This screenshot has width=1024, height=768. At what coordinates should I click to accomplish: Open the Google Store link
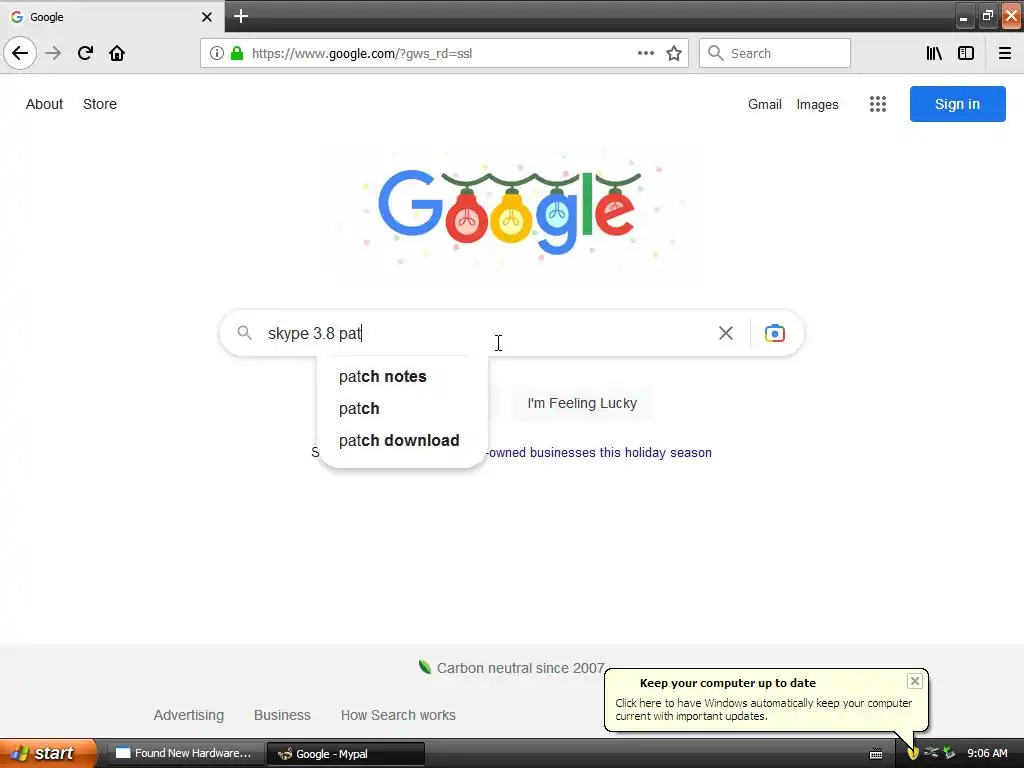(x=100, y=104)
